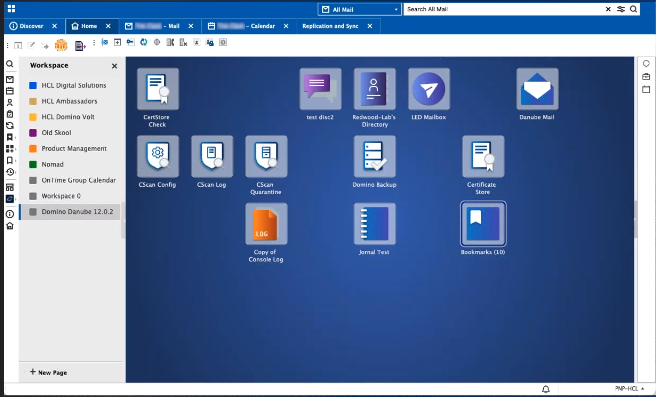Clear the search field with X
The width and height of the screenshot is (656, 397).
coord(608,9)
